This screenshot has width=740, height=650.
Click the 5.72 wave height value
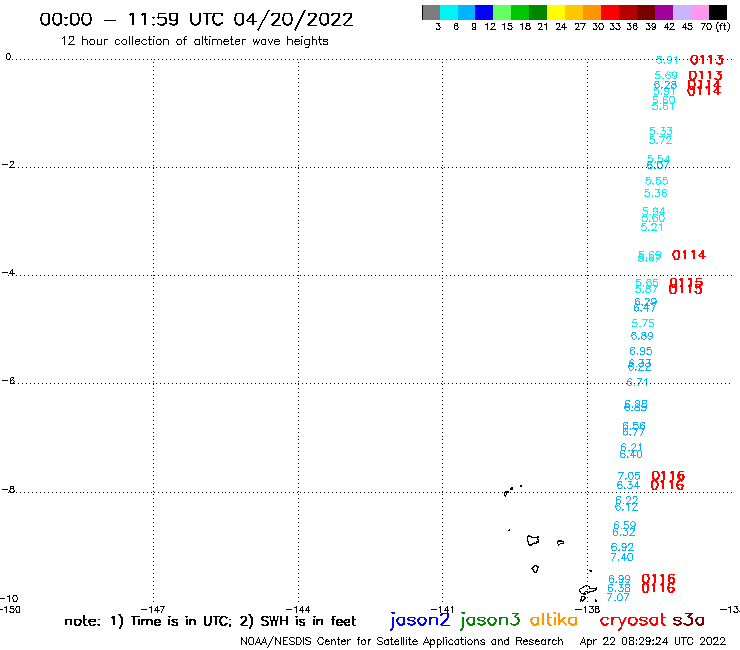660,140
